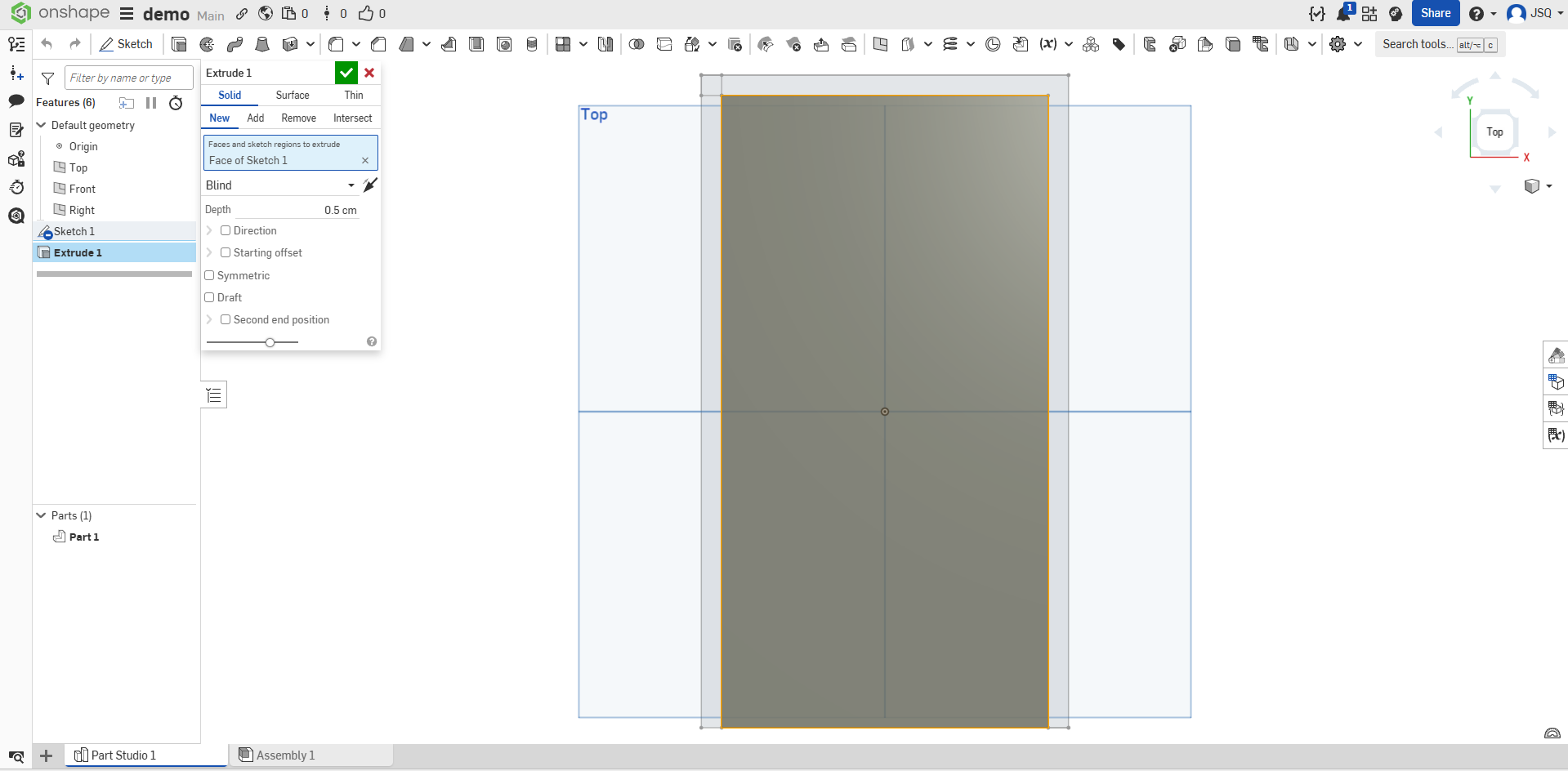
Task: Open the Extrude dialog help icon
Action: (372, 341)
